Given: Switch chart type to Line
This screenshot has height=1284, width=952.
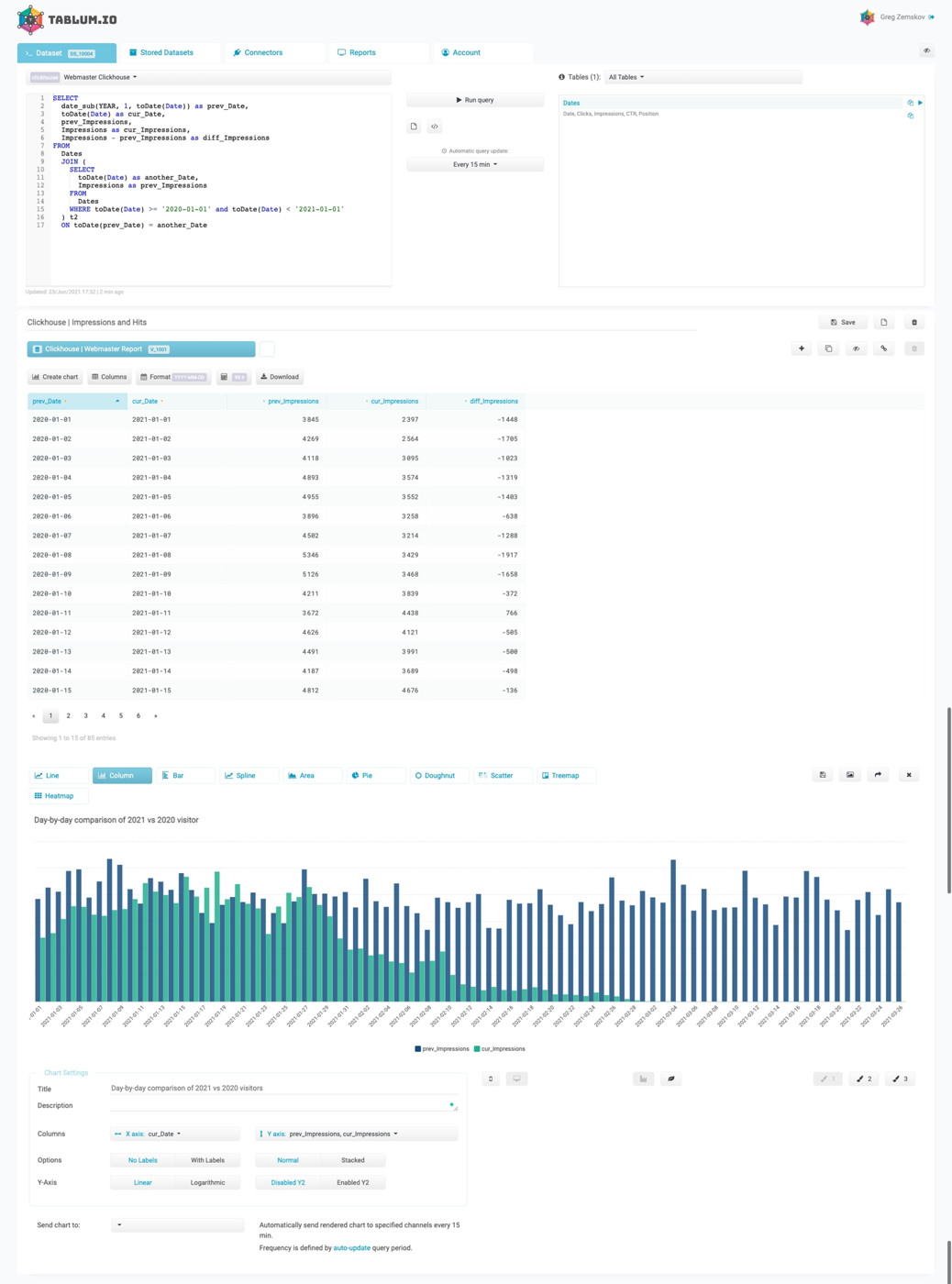Looking at the screenshot, I should [x=59, y=775].
